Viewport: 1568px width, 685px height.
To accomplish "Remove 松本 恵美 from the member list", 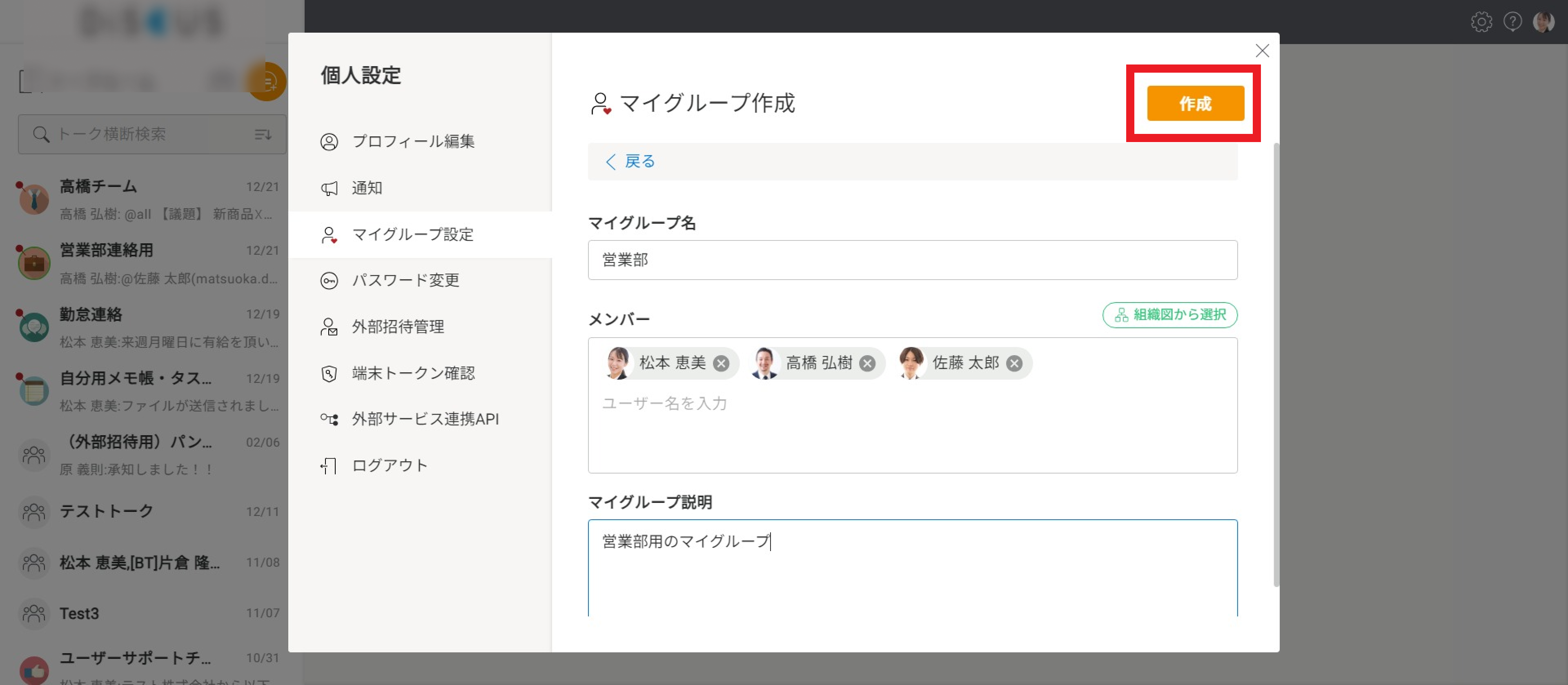I will pyautogui.click(x=721, y=363).
